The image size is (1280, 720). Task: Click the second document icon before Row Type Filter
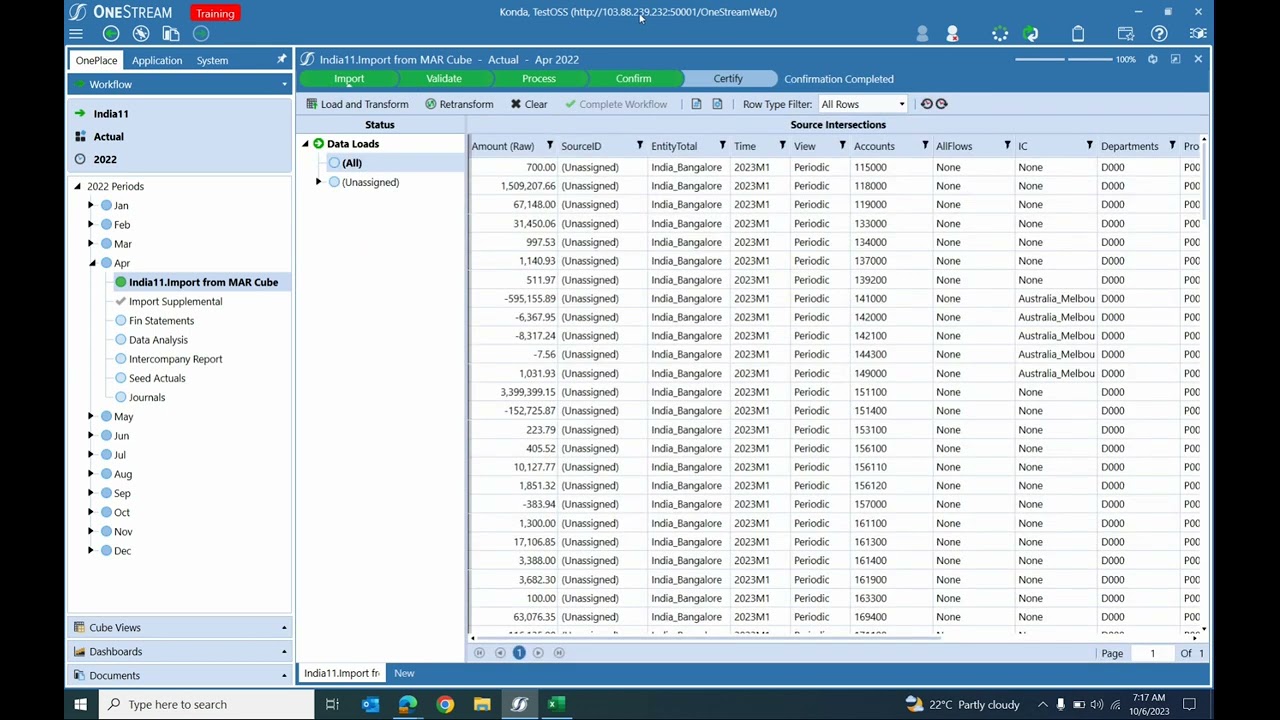point(717,104)
